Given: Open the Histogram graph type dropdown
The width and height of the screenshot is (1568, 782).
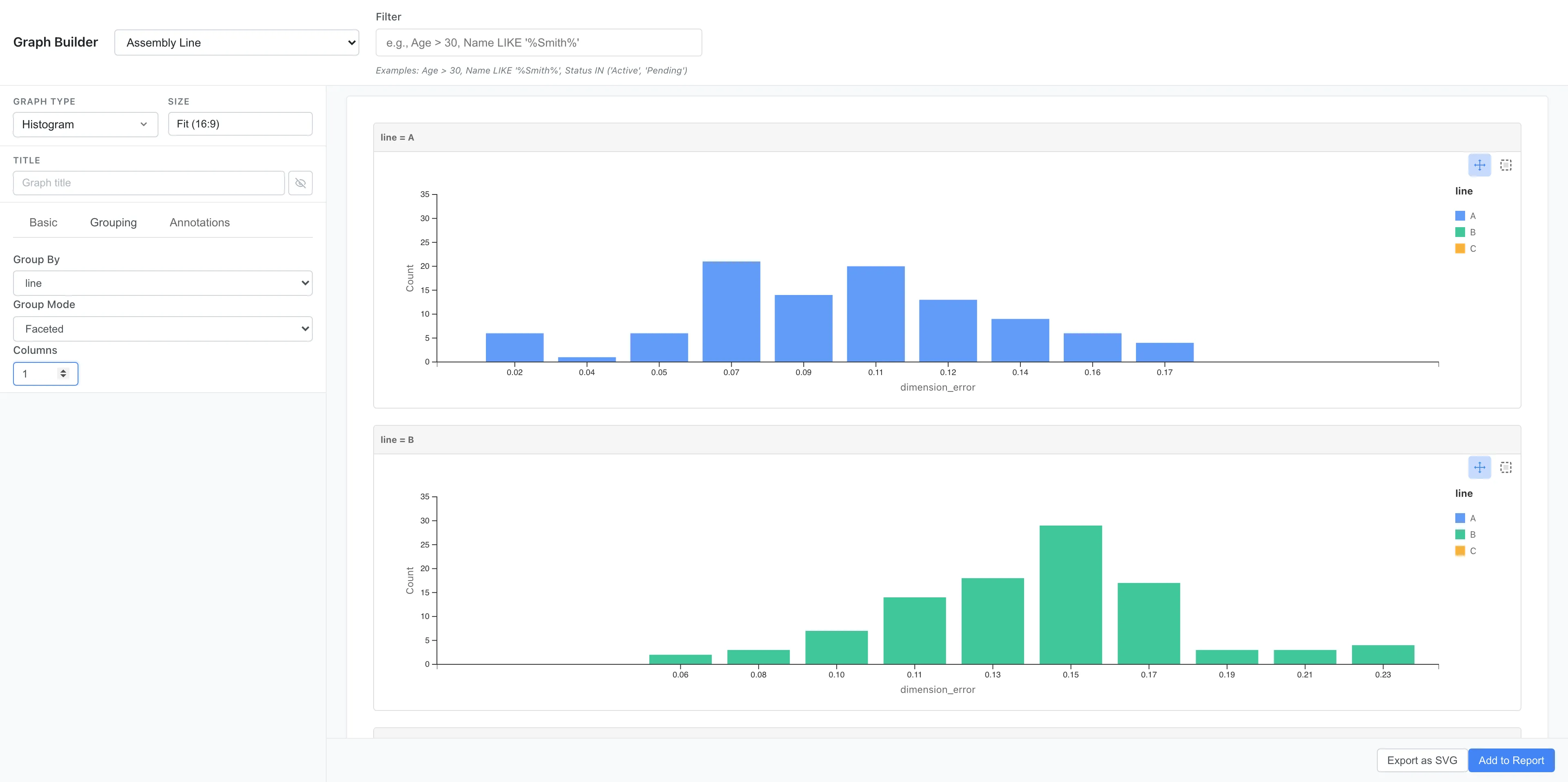Looking at the screenshot, I should click(85, 124).
